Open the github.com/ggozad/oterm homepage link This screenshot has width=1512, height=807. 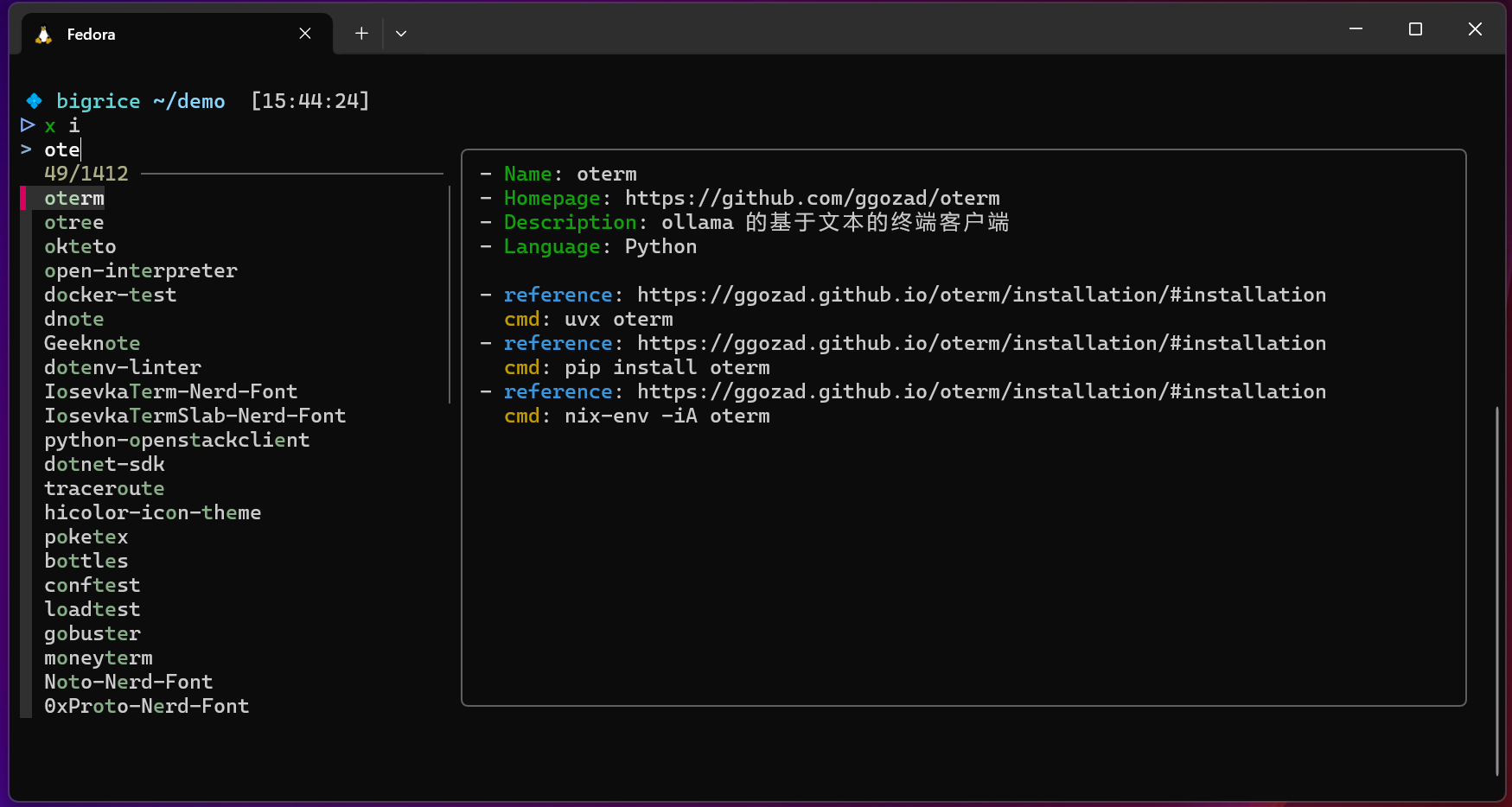pos(813,198)
